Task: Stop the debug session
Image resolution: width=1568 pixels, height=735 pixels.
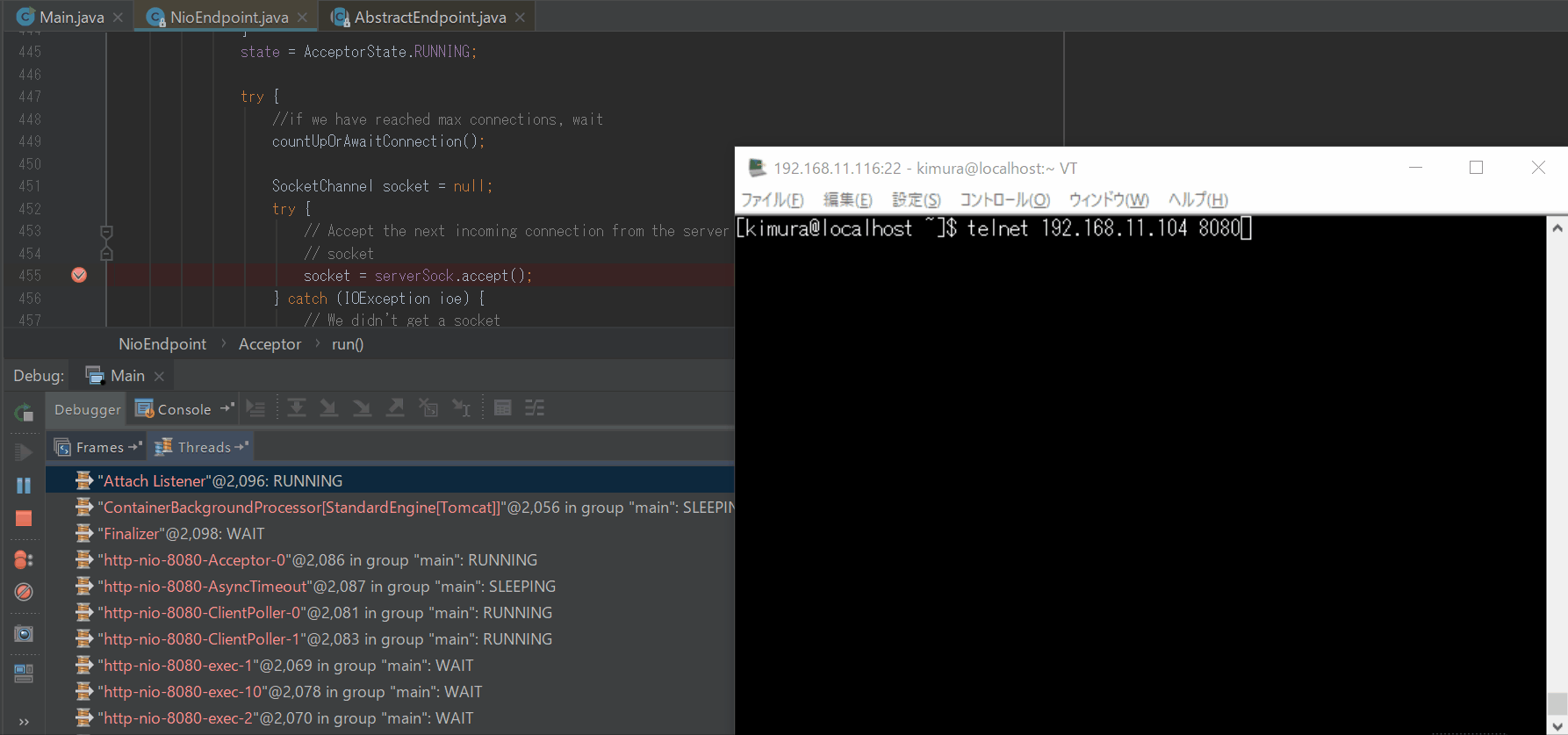Action: point(24,519)
